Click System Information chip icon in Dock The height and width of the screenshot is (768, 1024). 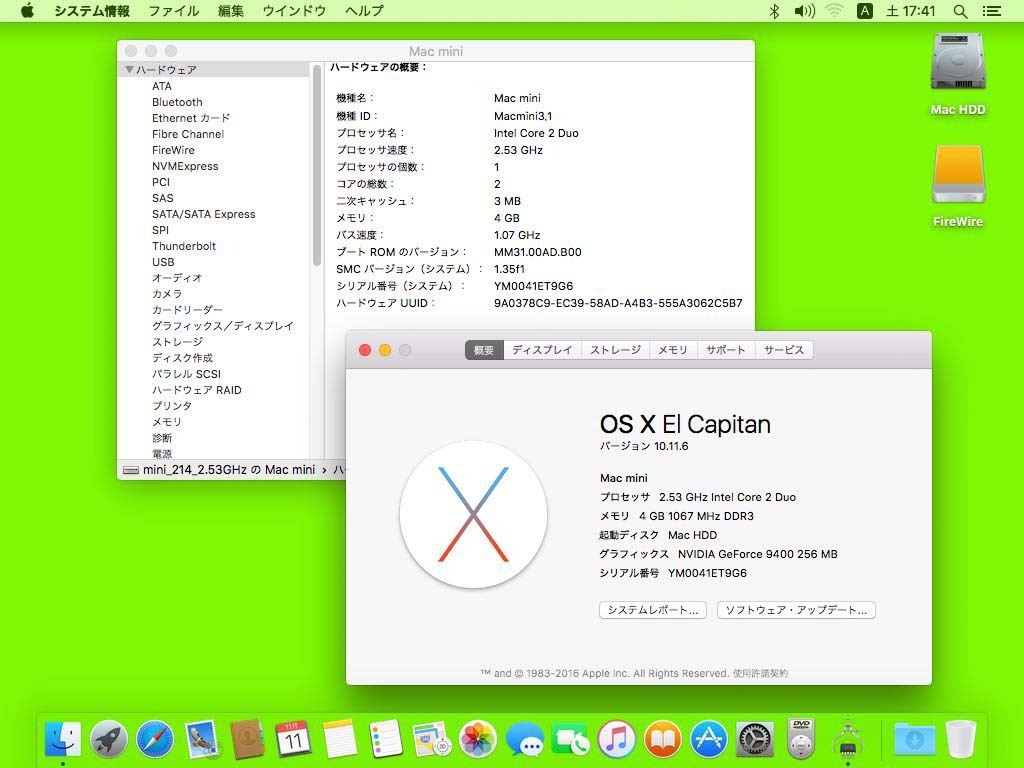pyautogui.click(x=848, y=739)
